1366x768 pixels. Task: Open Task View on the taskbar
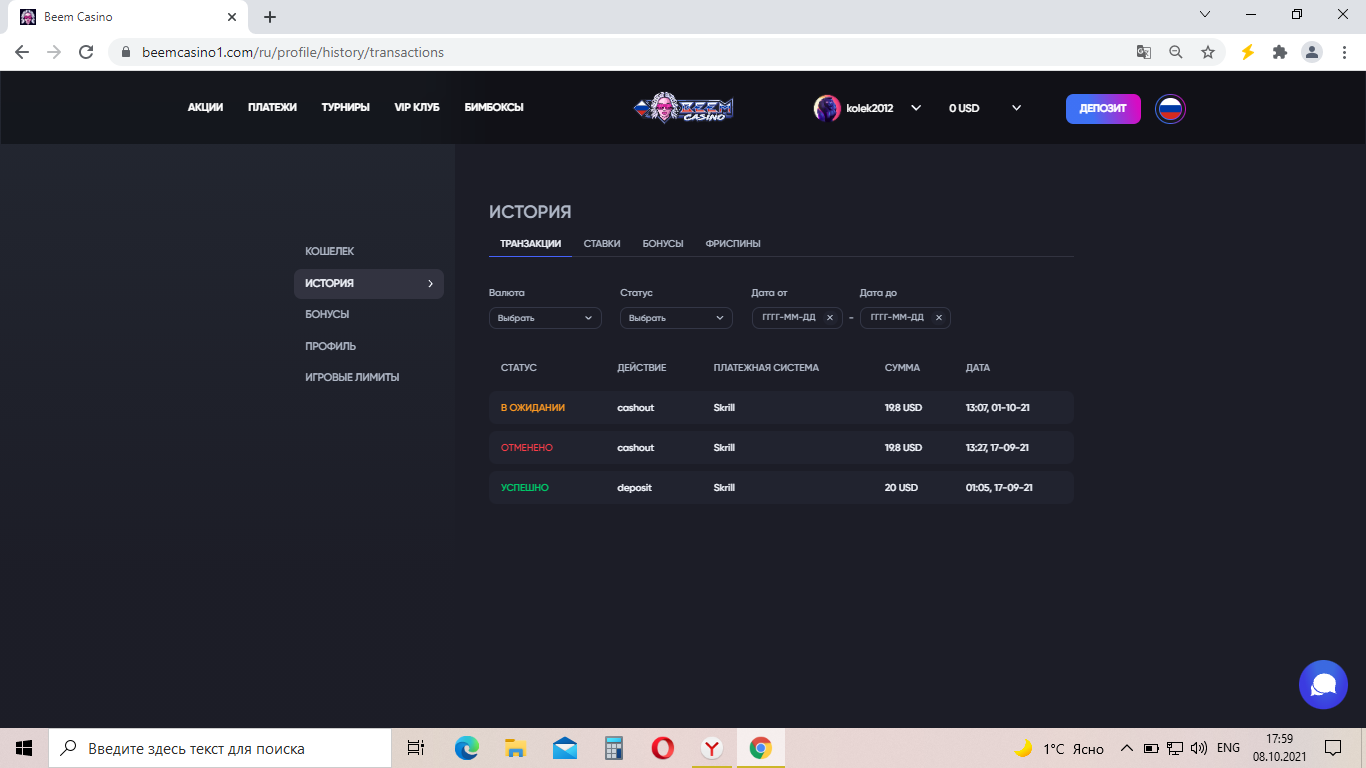click(x=416, y=748)
